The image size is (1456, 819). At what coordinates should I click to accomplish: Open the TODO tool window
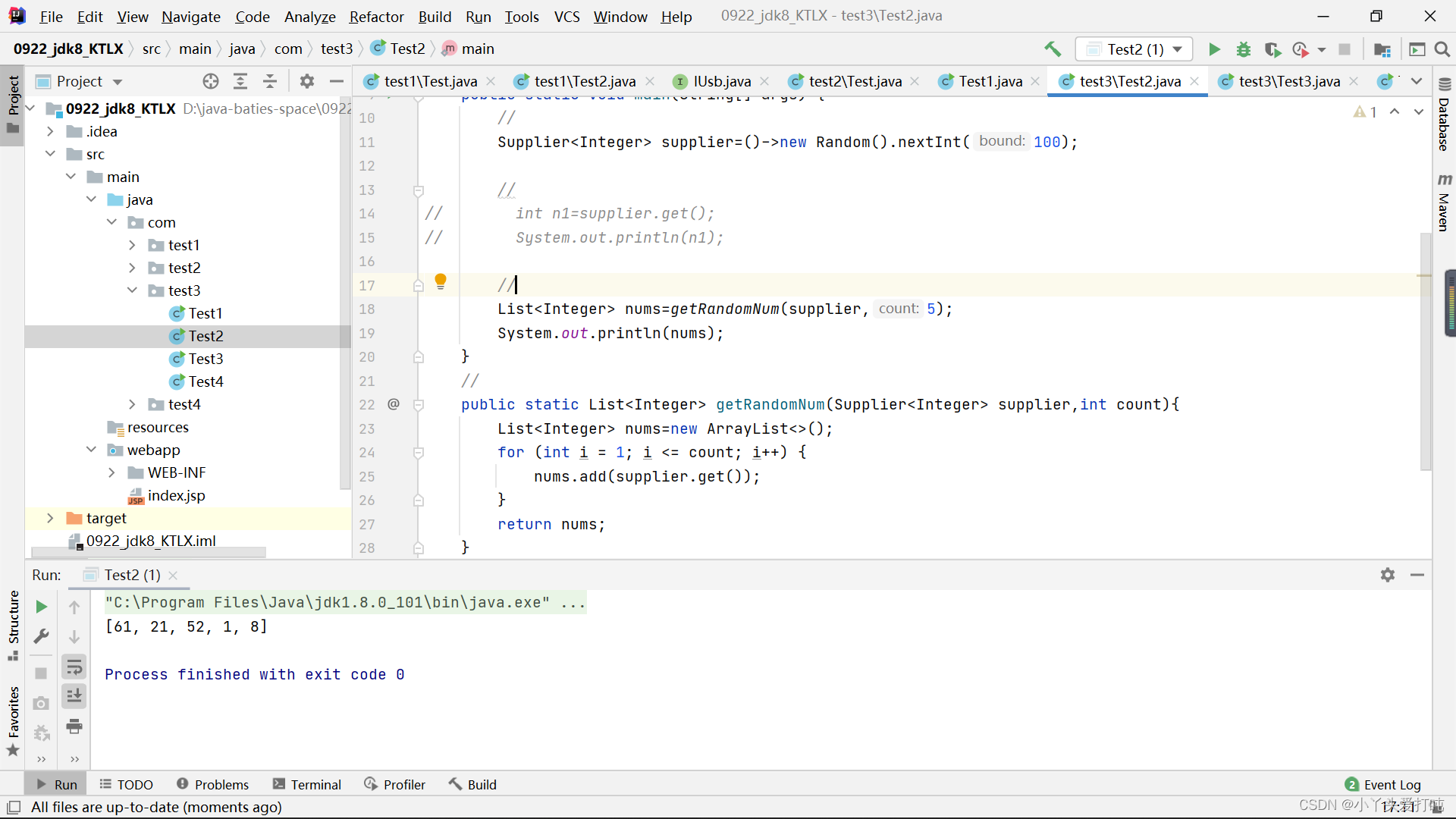coord(126,784)
